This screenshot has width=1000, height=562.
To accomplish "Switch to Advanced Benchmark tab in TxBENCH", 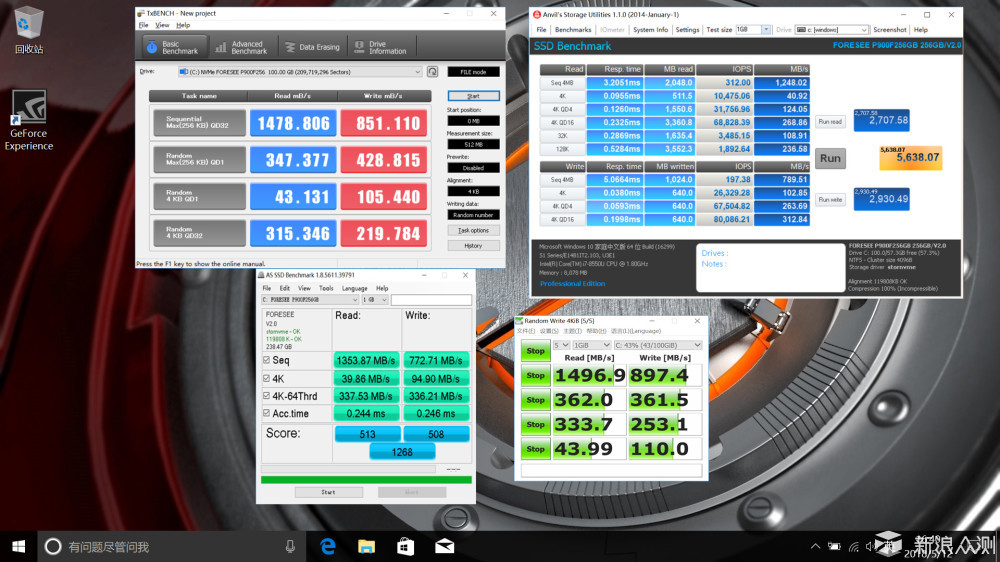I will click(x=242, y=47).
